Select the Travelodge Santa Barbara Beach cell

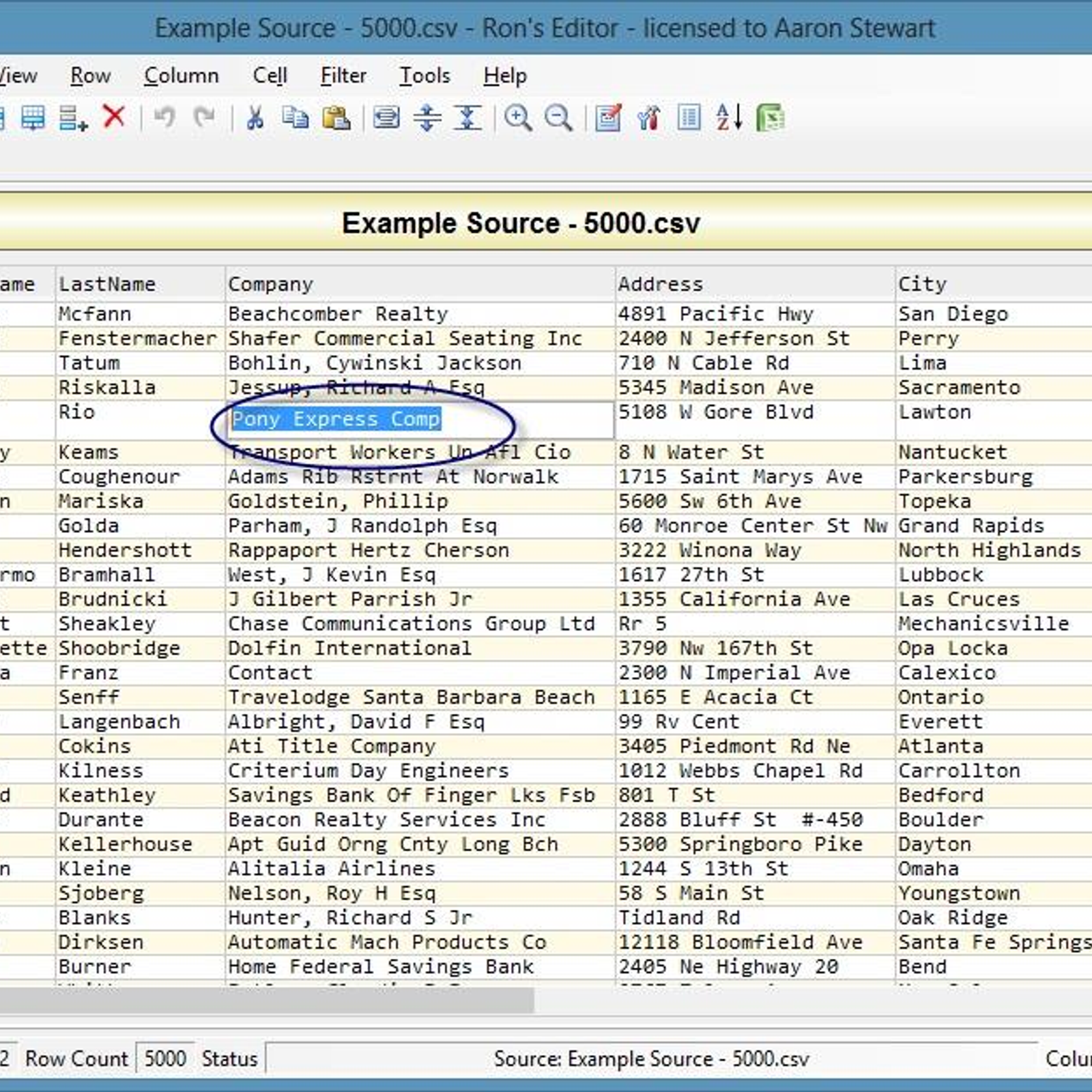coord(420,698)
